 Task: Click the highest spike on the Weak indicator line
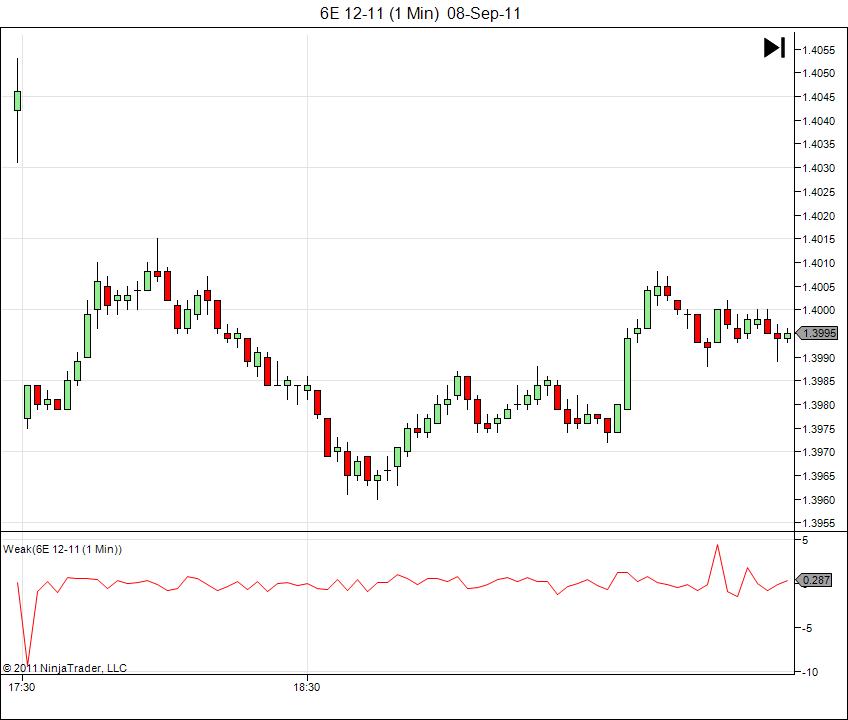pyautogui.click(x=718, y=546)
